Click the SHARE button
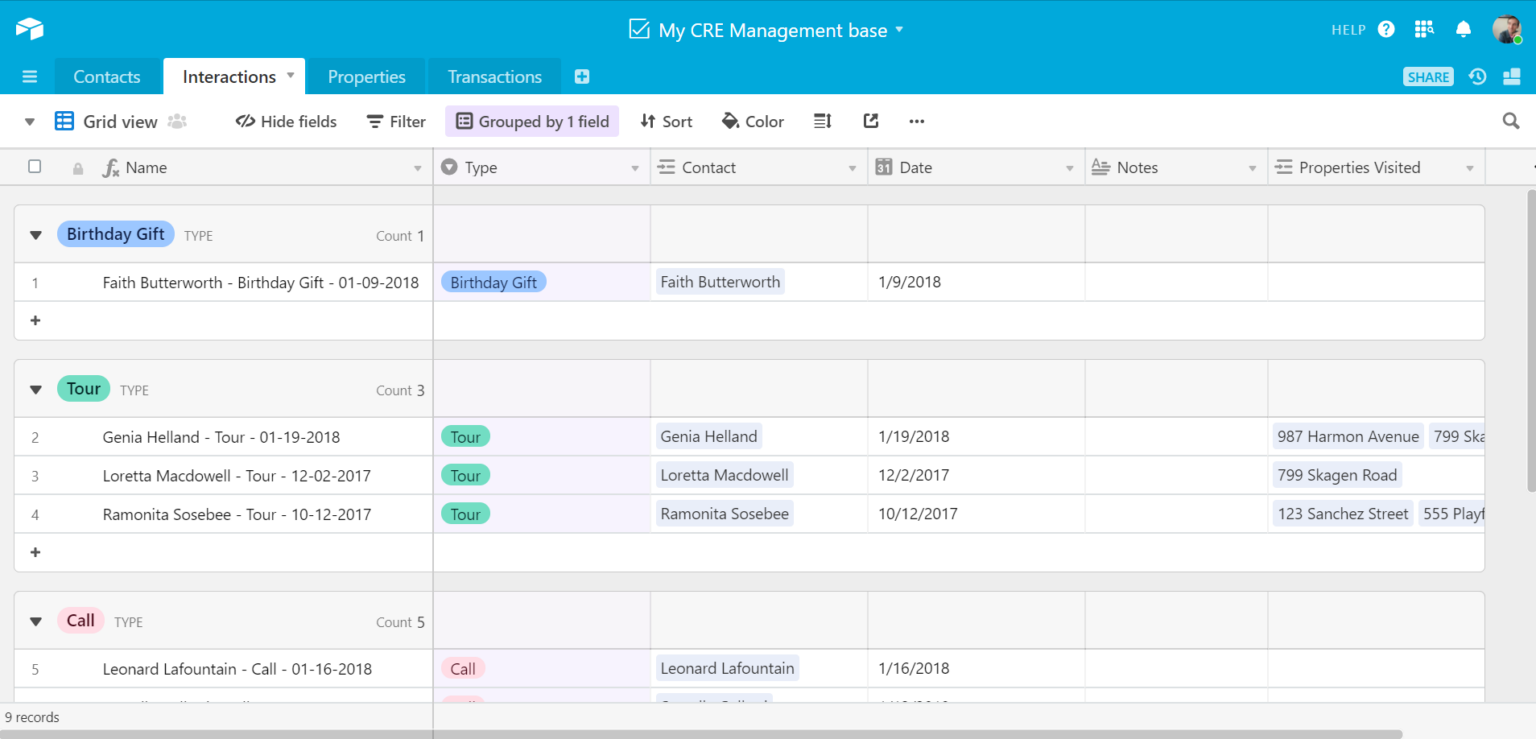Viewport: 1536px width, 739px height. 1428,76
